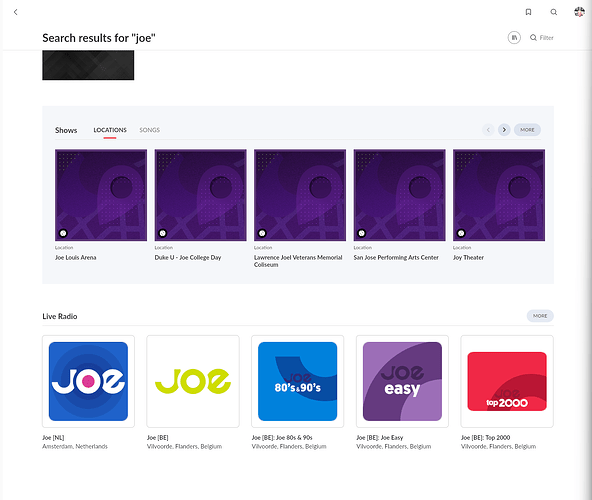
Task: Click the search magnifier icon in the top bar
Action: 553,12
